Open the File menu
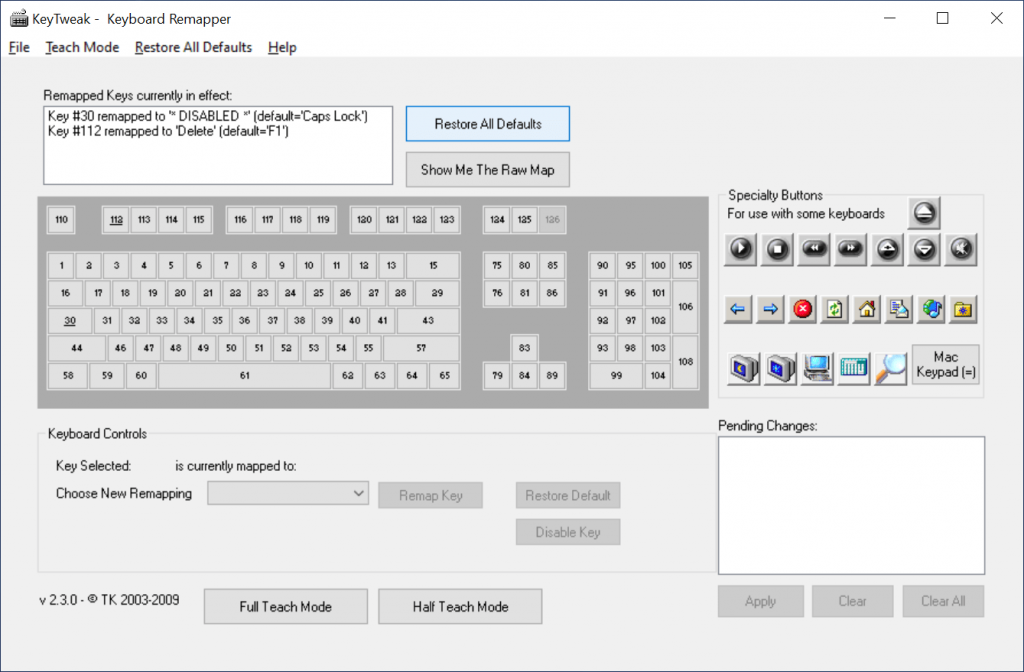The image size is (1024, 672). point(18,47)
